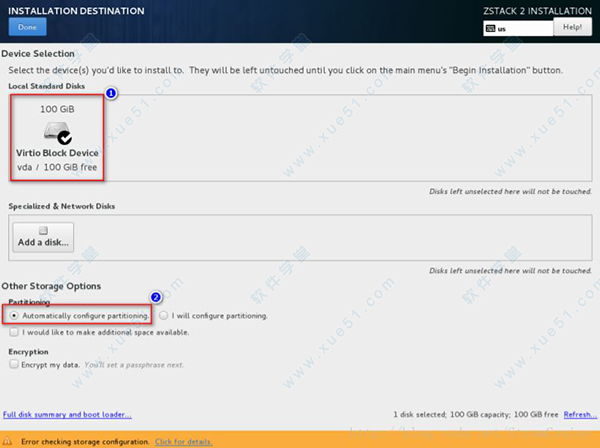Click the blue number 2 annotation badge
The width and height of the screenshot is (600, 448).
coord(156,297)
